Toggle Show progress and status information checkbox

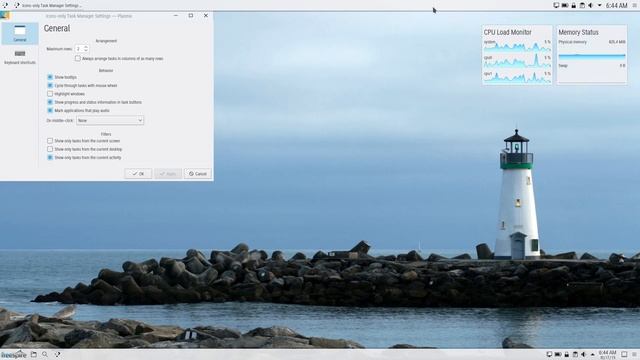pyautogui.click(x=50, y=102)
